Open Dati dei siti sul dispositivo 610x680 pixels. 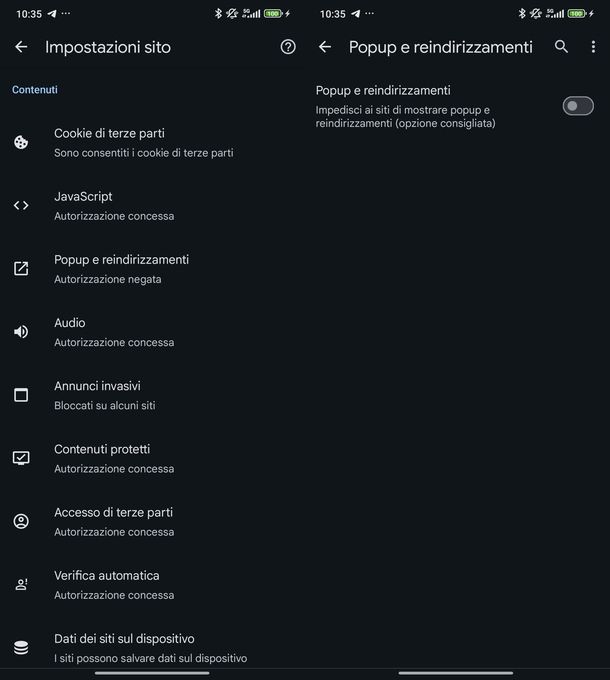pos(150,647)
